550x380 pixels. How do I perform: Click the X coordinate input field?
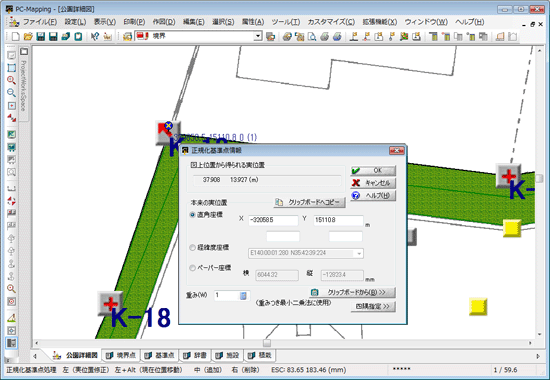pos(273,220)
